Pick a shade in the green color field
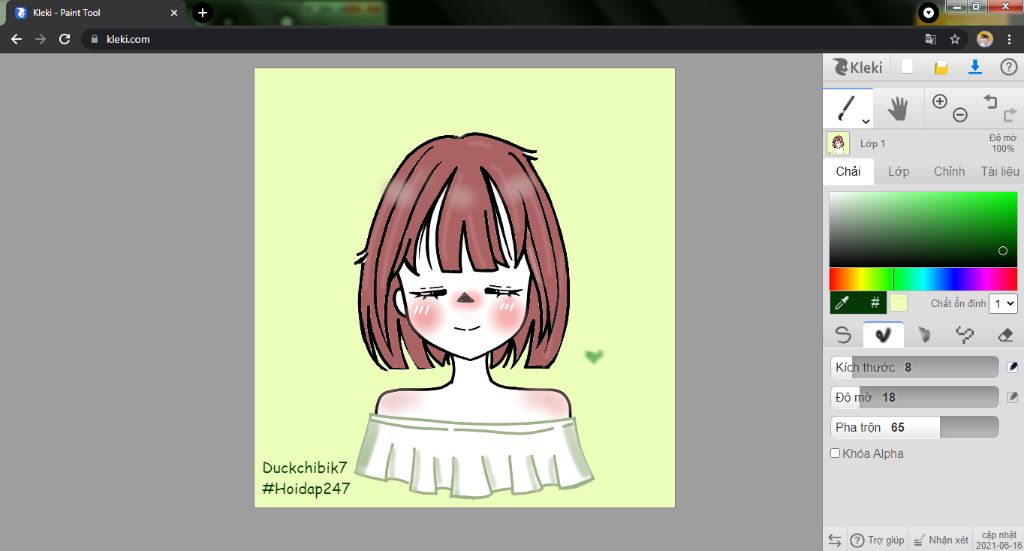The height and width of the screenshot is (551, 1024). click(923, 228)
